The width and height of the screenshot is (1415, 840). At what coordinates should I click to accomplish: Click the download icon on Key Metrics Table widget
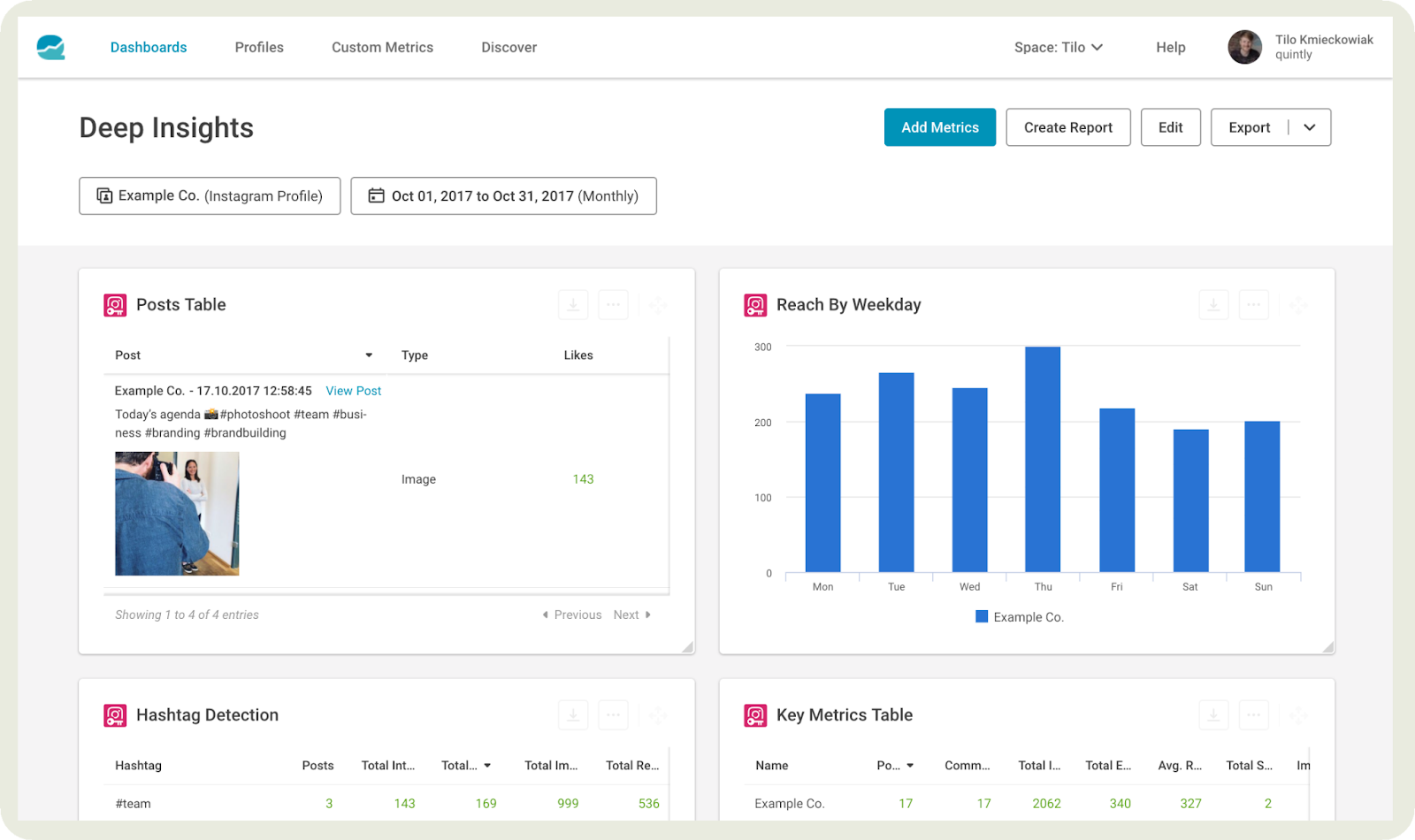[1213, 714]
